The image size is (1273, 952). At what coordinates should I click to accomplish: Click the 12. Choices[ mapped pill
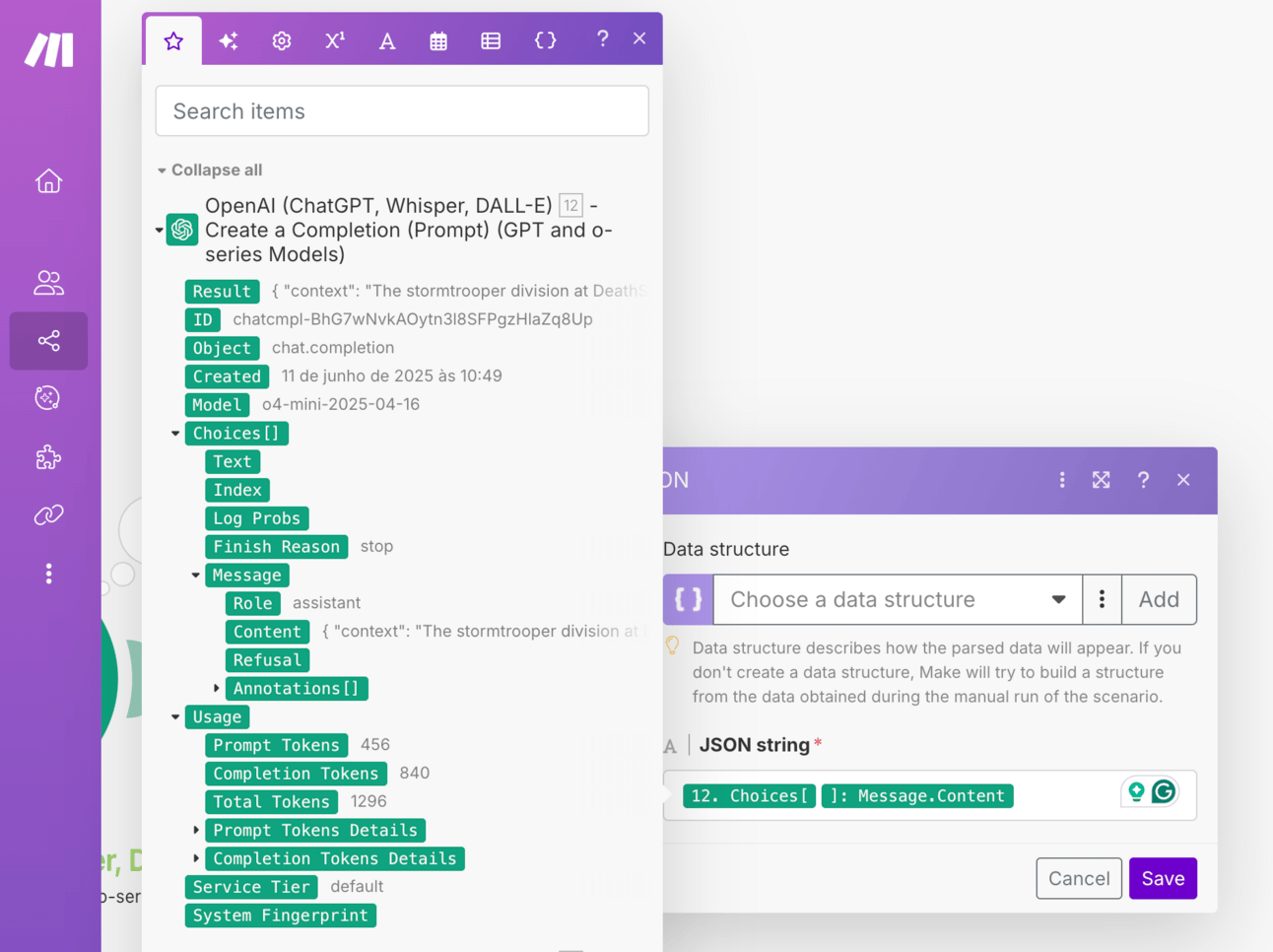[750, 796]
